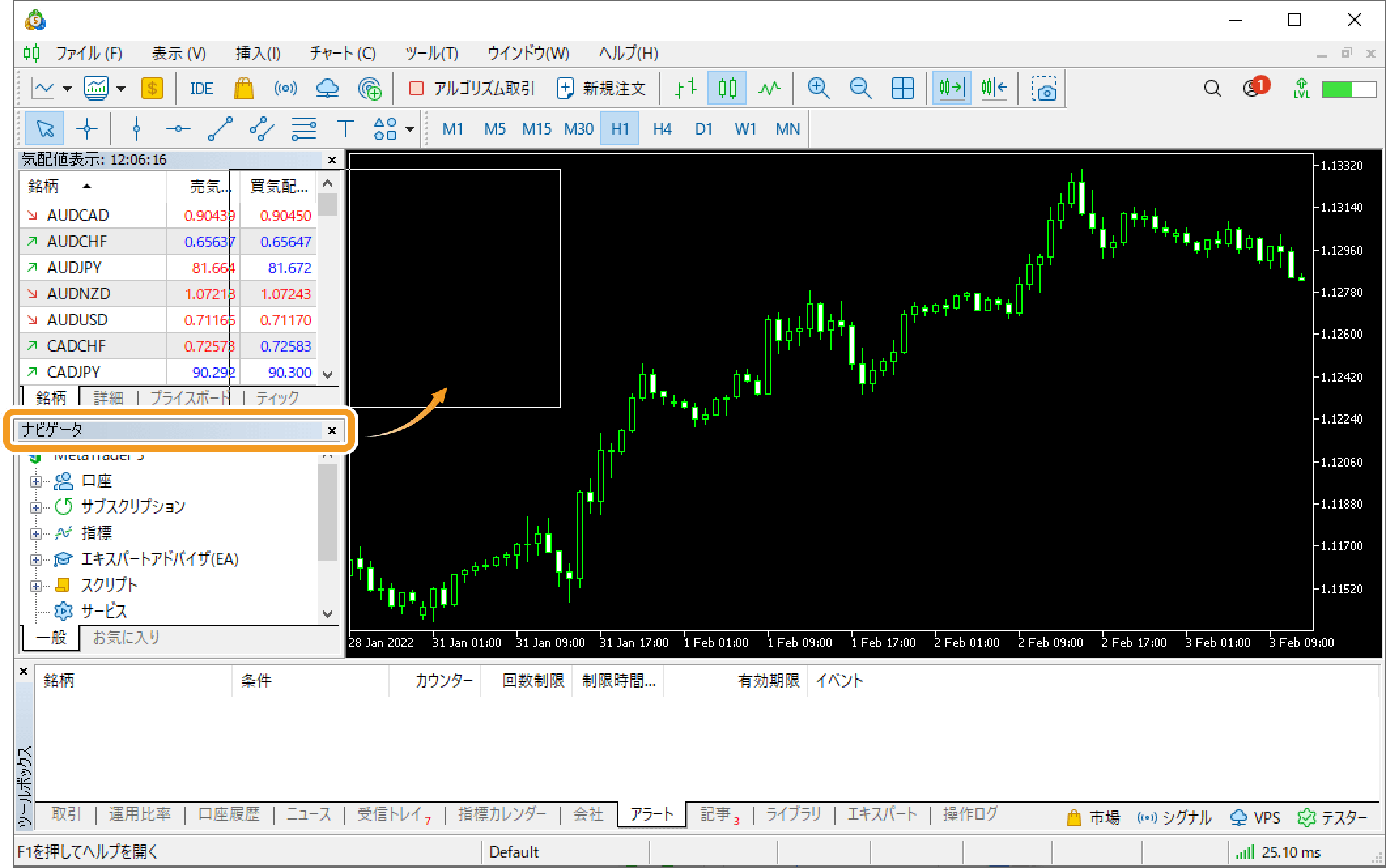Close the ナビゲータ panel

331,430
